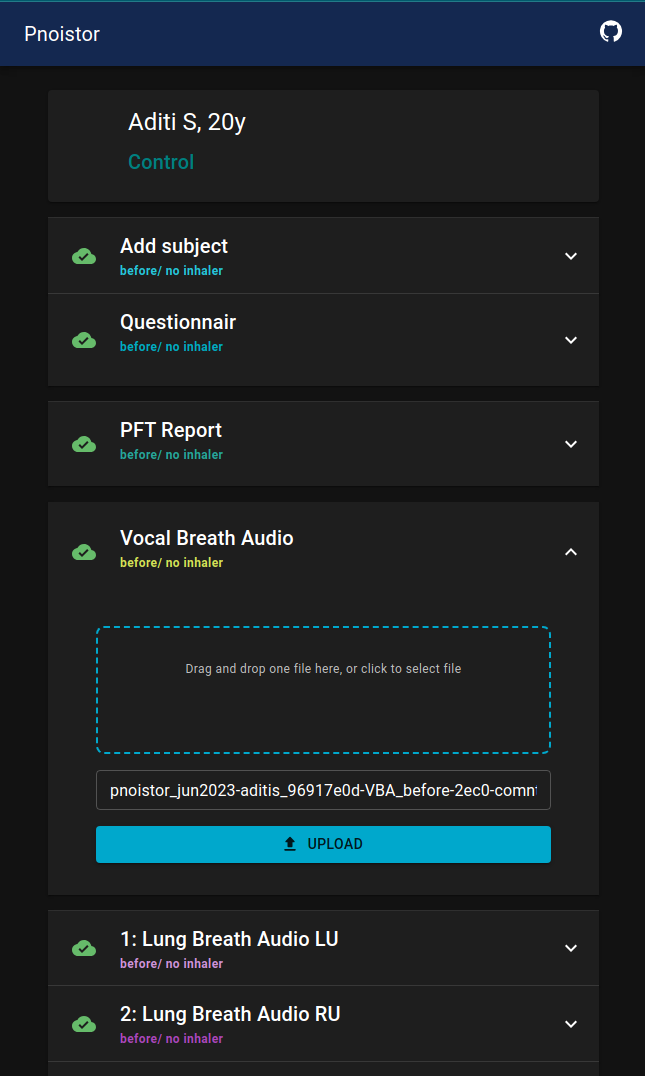
Task: Open the Questionnair section title
Action: point(178,322)
